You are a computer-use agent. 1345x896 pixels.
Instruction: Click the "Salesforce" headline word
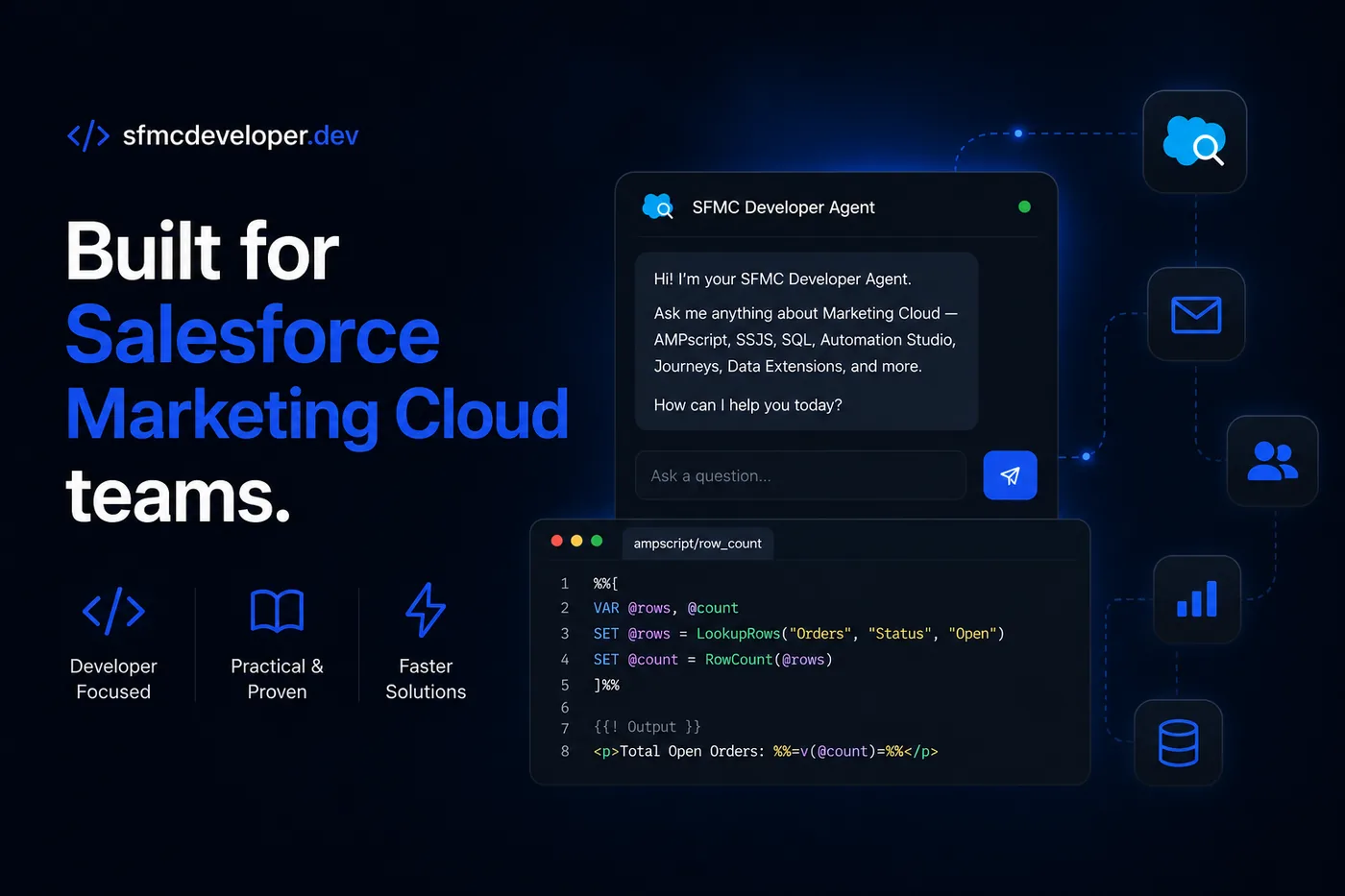pyautogui.click(x=253, y=334)
